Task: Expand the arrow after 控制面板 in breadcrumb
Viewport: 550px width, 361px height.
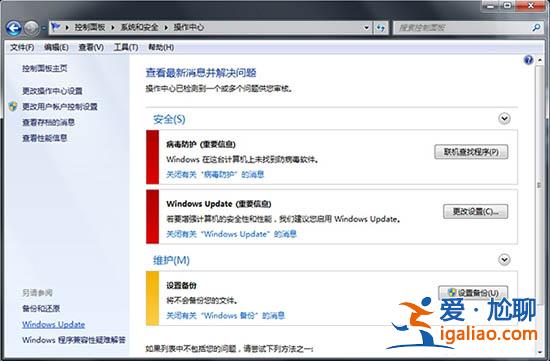Action: click(113, 27)
